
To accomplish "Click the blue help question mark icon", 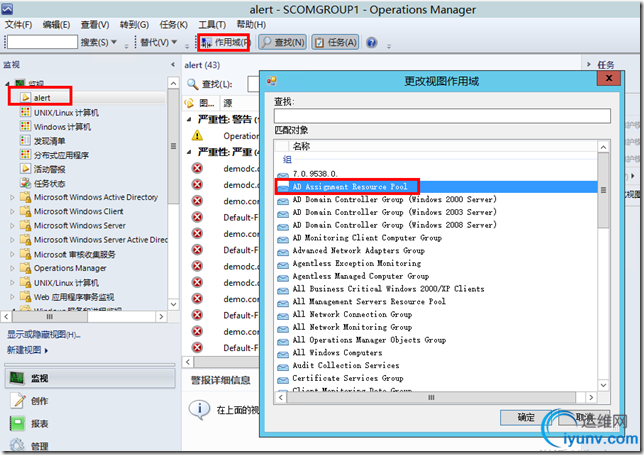I will pos(371,42).
